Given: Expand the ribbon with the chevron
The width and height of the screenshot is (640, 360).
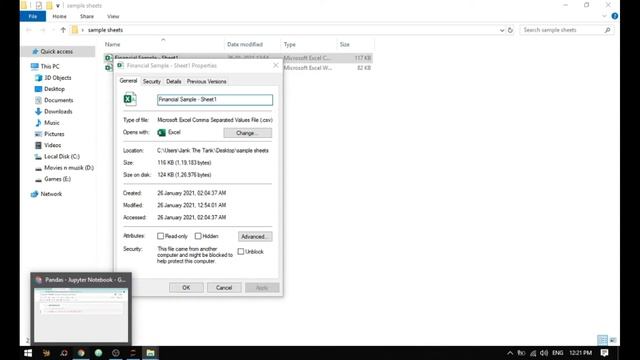Looking at the screenshot, I should pos(604,16).
